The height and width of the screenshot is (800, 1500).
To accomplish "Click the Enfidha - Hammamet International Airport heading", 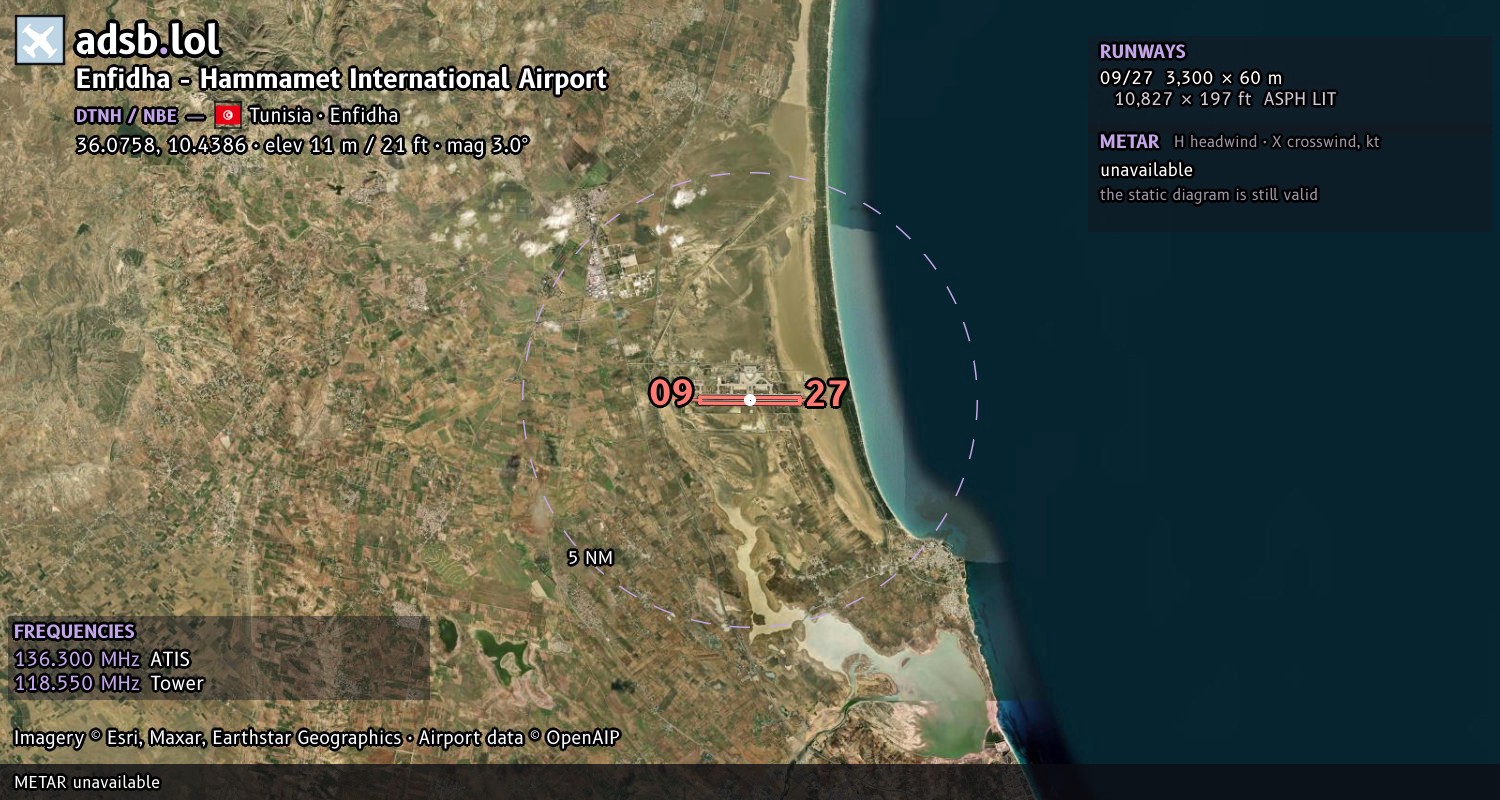I will 341,79.
